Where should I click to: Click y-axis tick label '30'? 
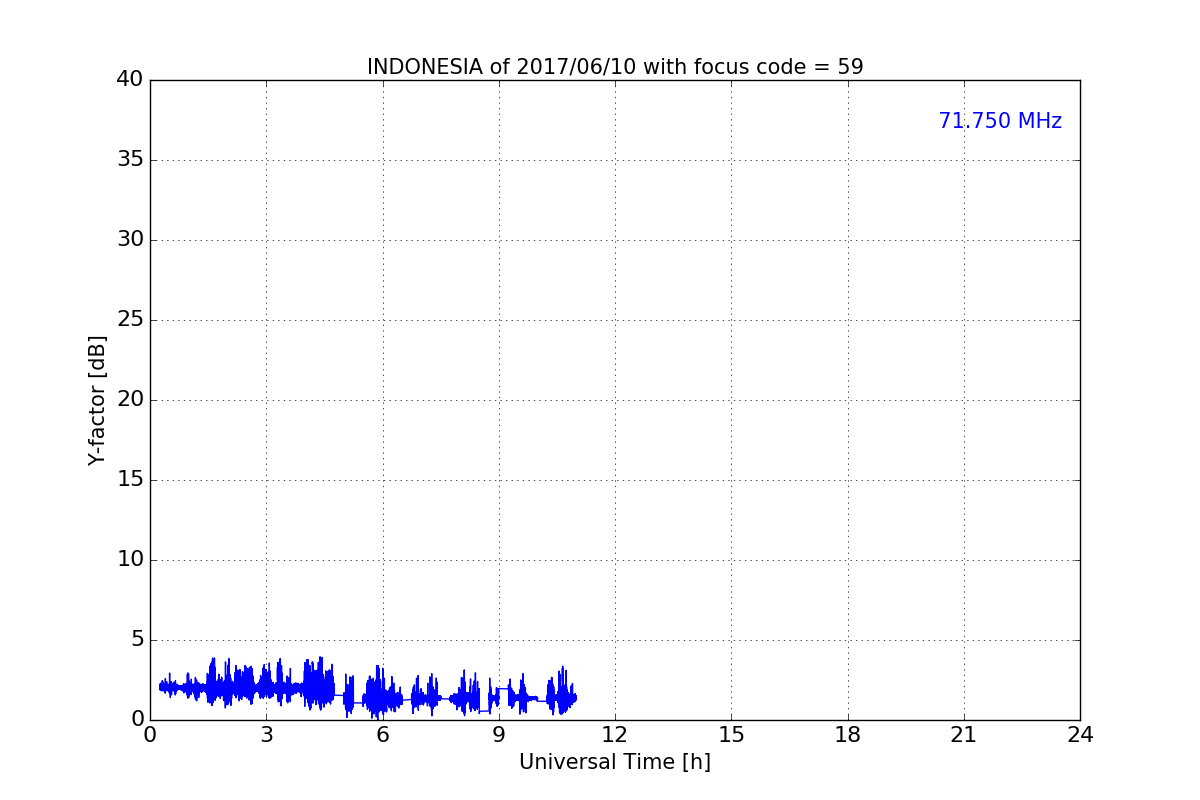click(x=130, y=240)
